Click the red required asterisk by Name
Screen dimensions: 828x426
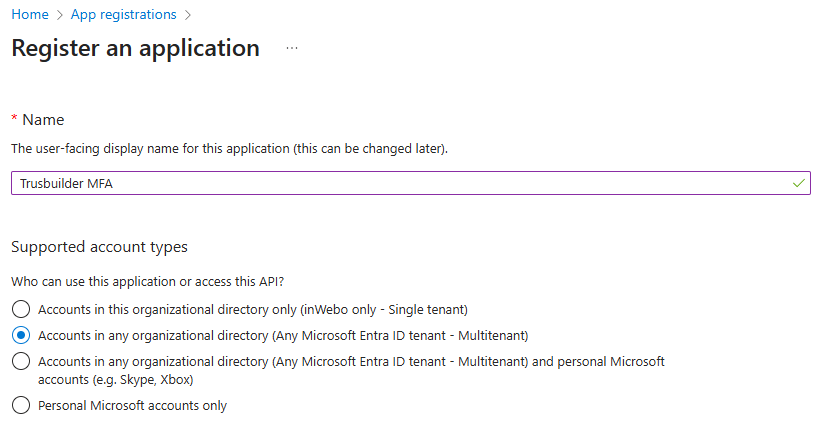(14, 119)
